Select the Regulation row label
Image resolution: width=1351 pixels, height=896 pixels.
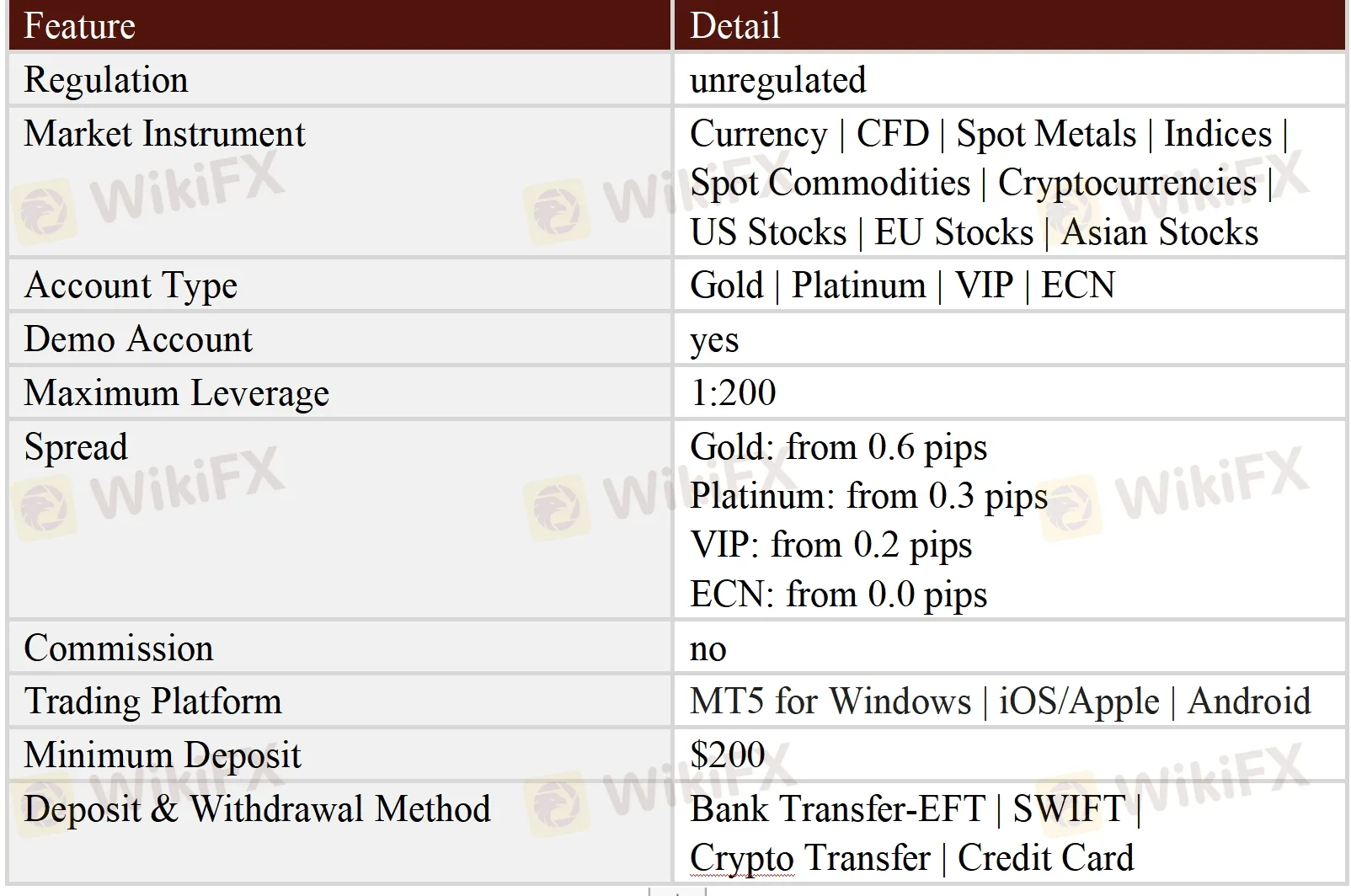pyautogui.click(x=106, y=80)
